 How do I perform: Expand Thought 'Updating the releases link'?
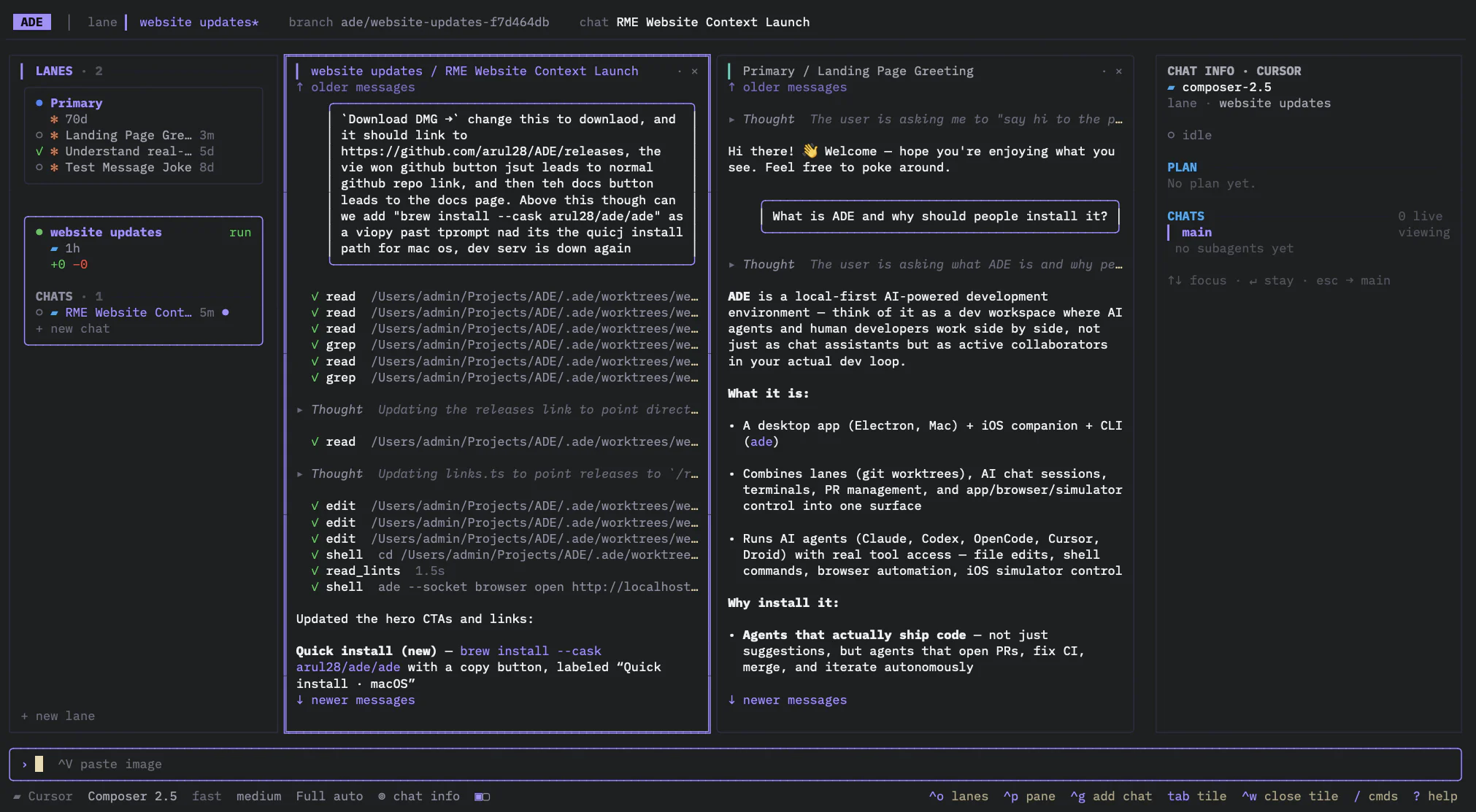(497, 409)
